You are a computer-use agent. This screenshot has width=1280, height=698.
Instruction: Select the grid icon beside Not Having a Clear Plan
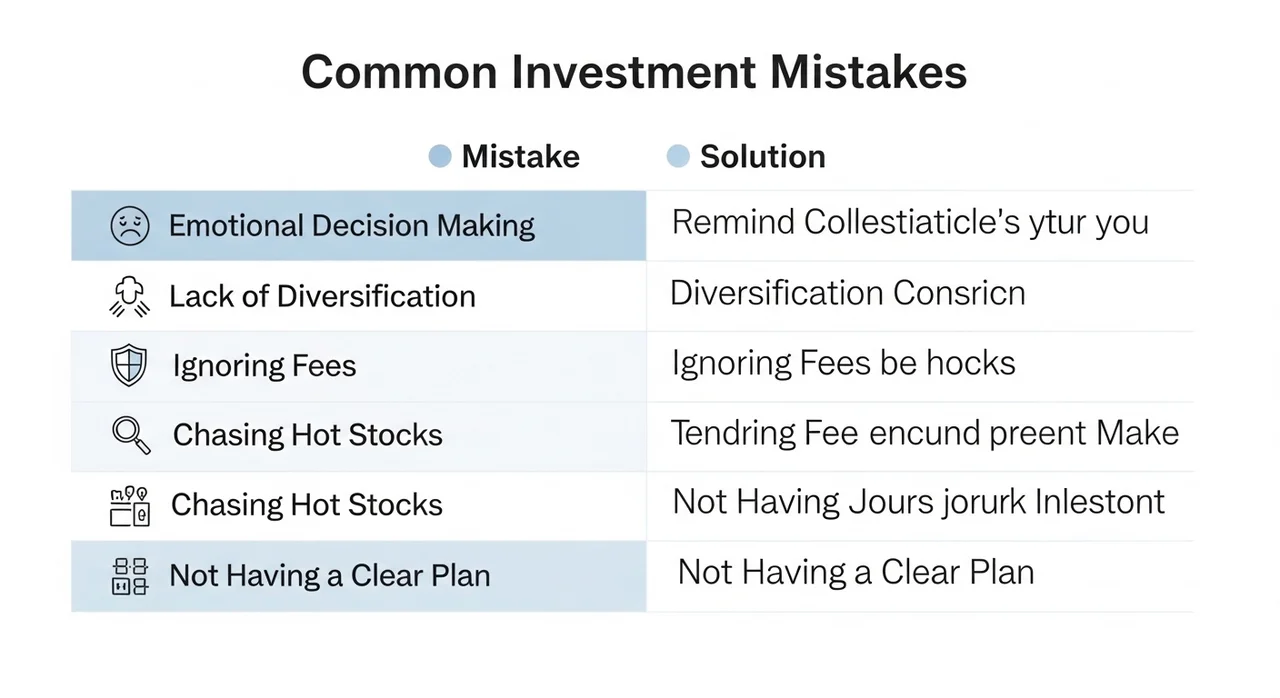pos(129,576)
